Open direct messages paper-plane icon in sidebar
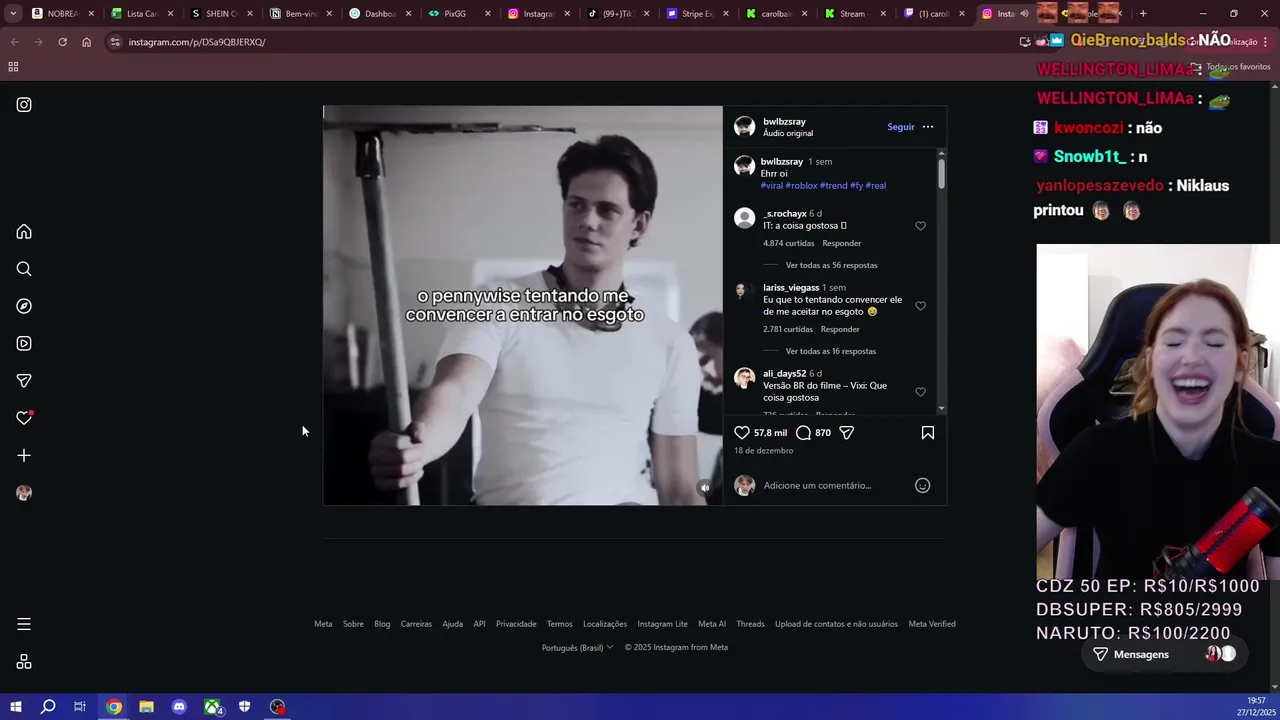Image resolution: width=1280 pixels, height=720 pixels. click(x=24, y=381)
